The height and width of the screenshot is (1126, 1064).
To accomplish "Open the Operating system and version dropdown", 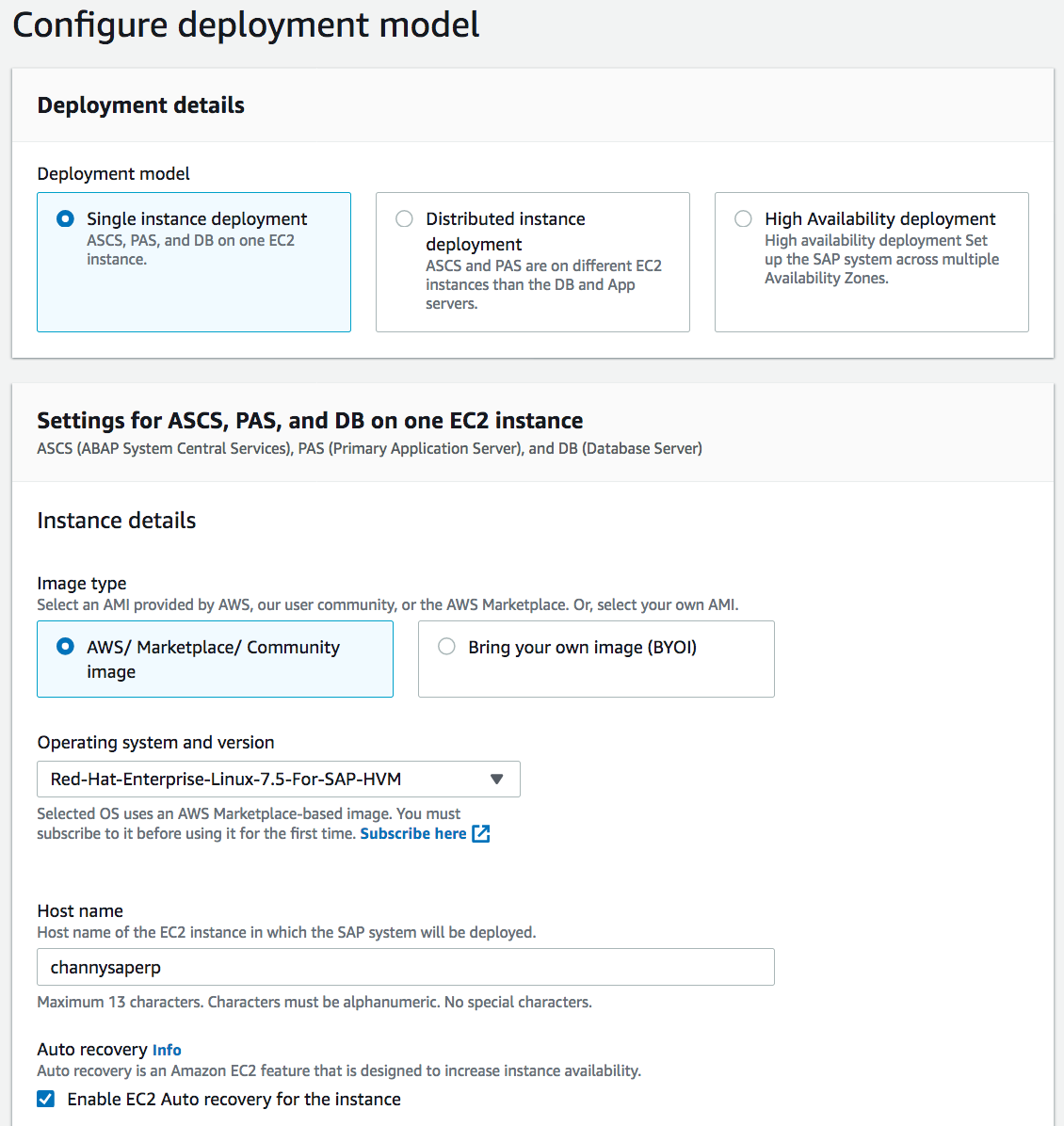I will 279,780.
